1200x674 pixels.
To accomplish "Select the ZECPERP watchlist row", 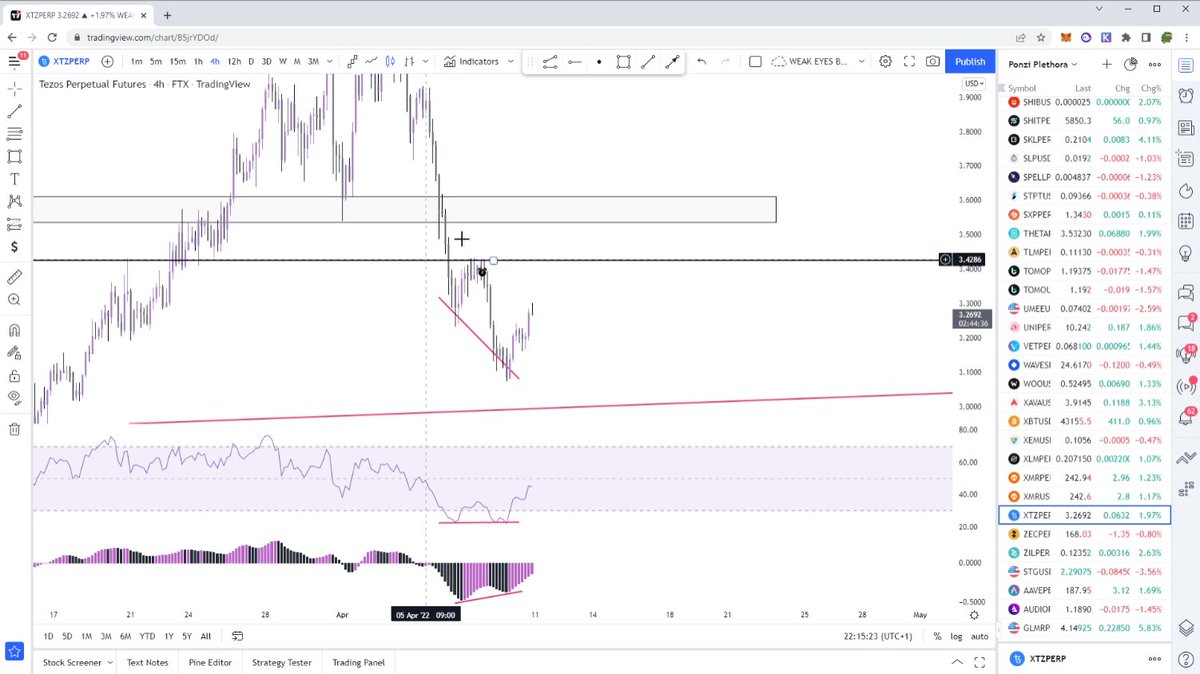I will (x=1085, y=534).
